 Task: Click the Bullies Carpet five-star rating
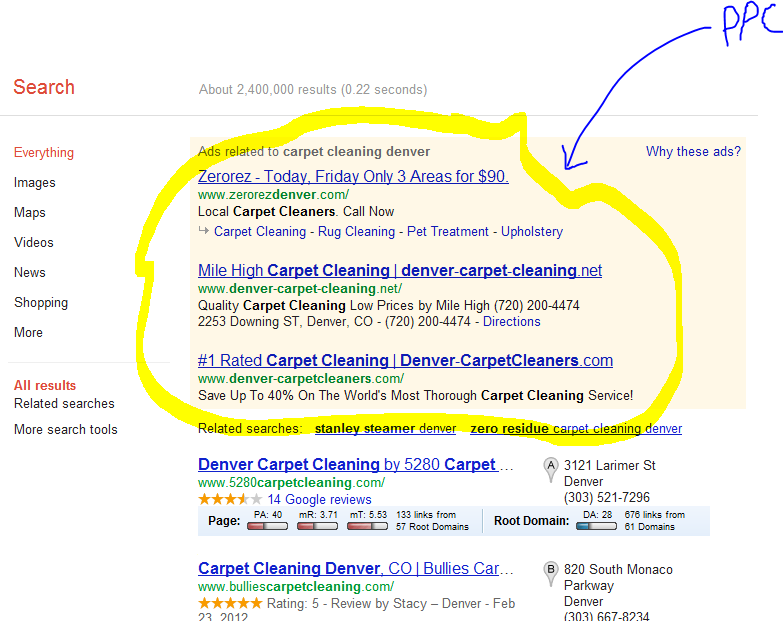(x=230, y=603)
